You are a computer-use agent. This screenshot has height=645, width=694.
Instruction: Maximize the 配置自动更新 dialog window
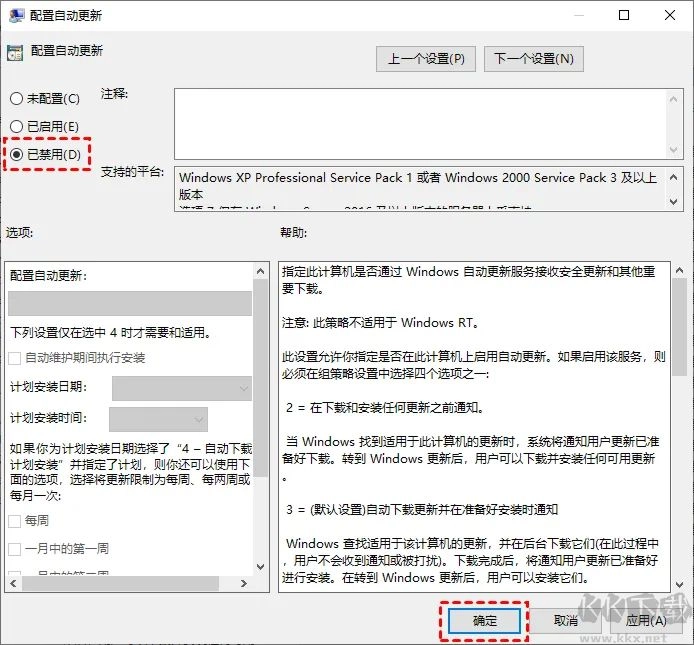point(624,16)
